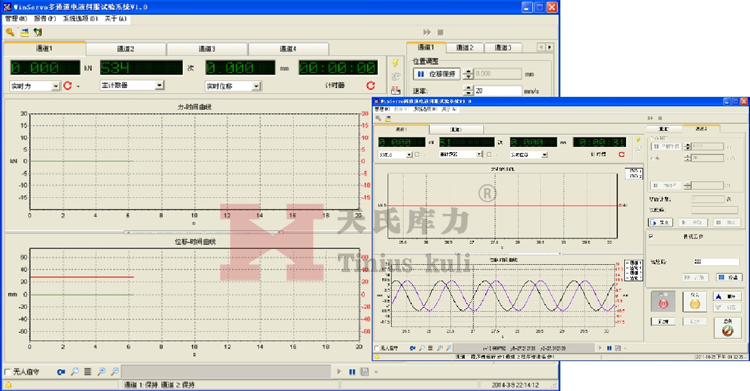Click the stop square icon in main window toolbar
This screenshot has height=391, width=750.
[x=441, y=32]
